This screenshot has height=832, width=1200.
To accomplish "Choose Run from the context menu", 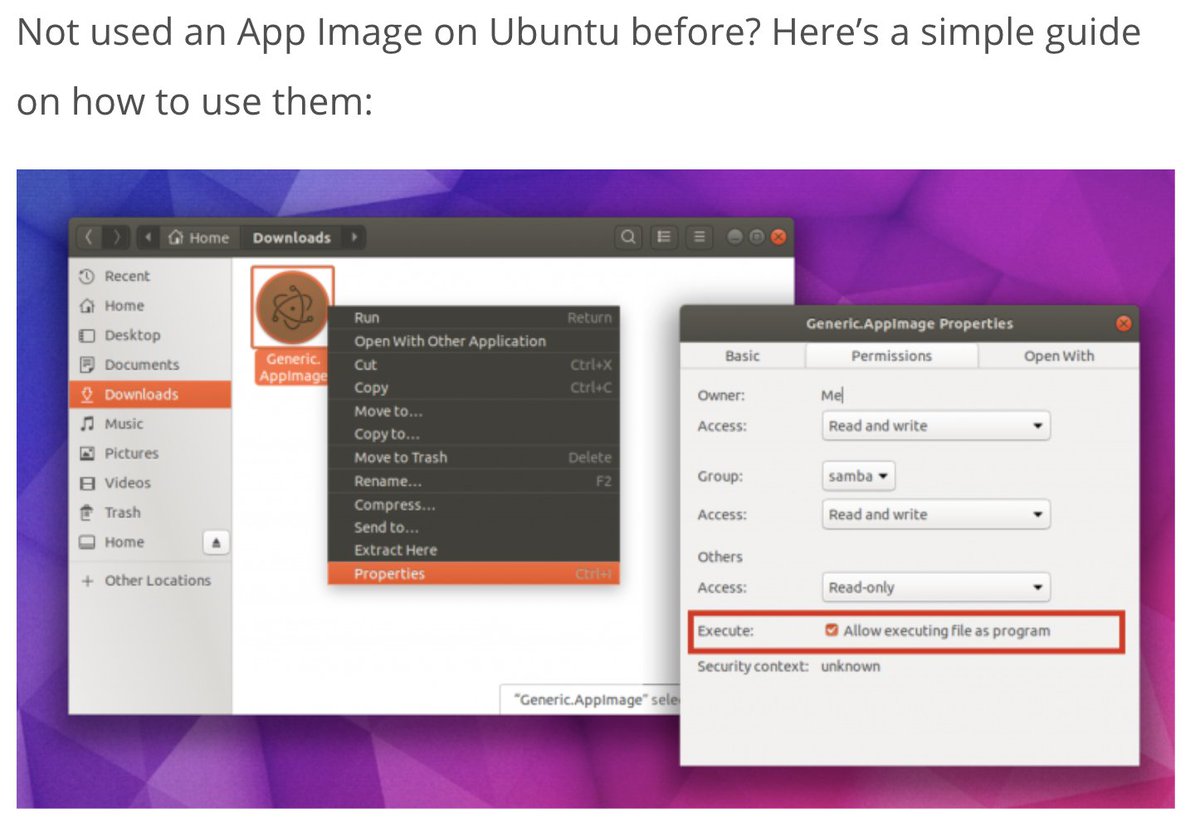I will (474, 317).
